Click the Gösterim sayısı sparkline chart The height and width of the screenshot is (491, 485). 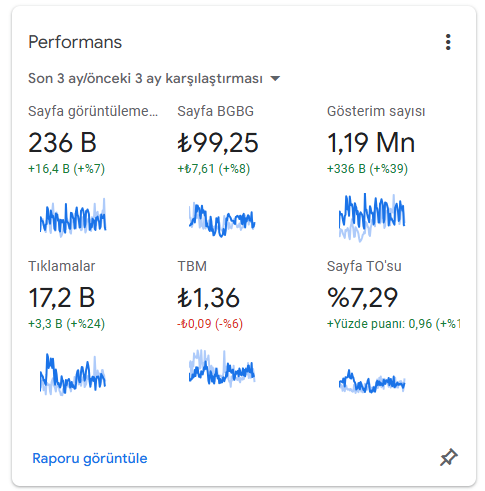coord(372,217)
